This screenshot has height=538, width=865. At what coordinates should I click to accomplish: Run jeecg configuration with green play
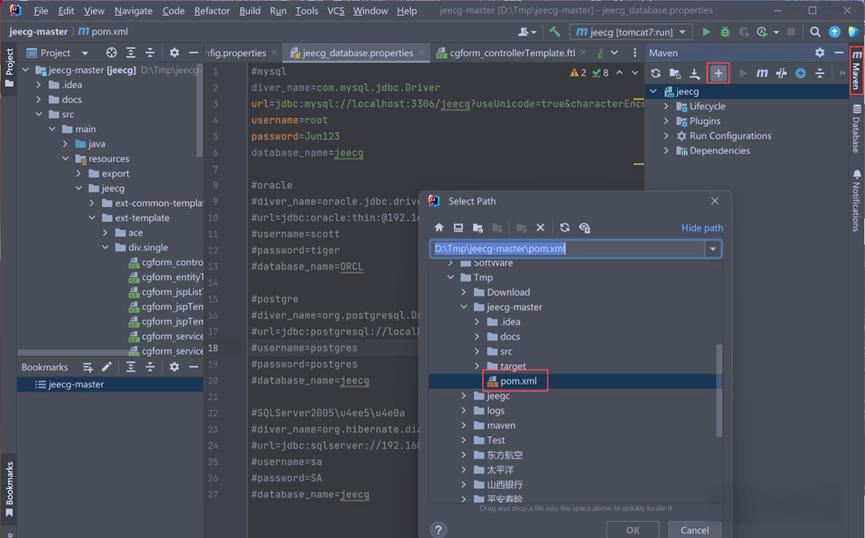tap(706, 32)
